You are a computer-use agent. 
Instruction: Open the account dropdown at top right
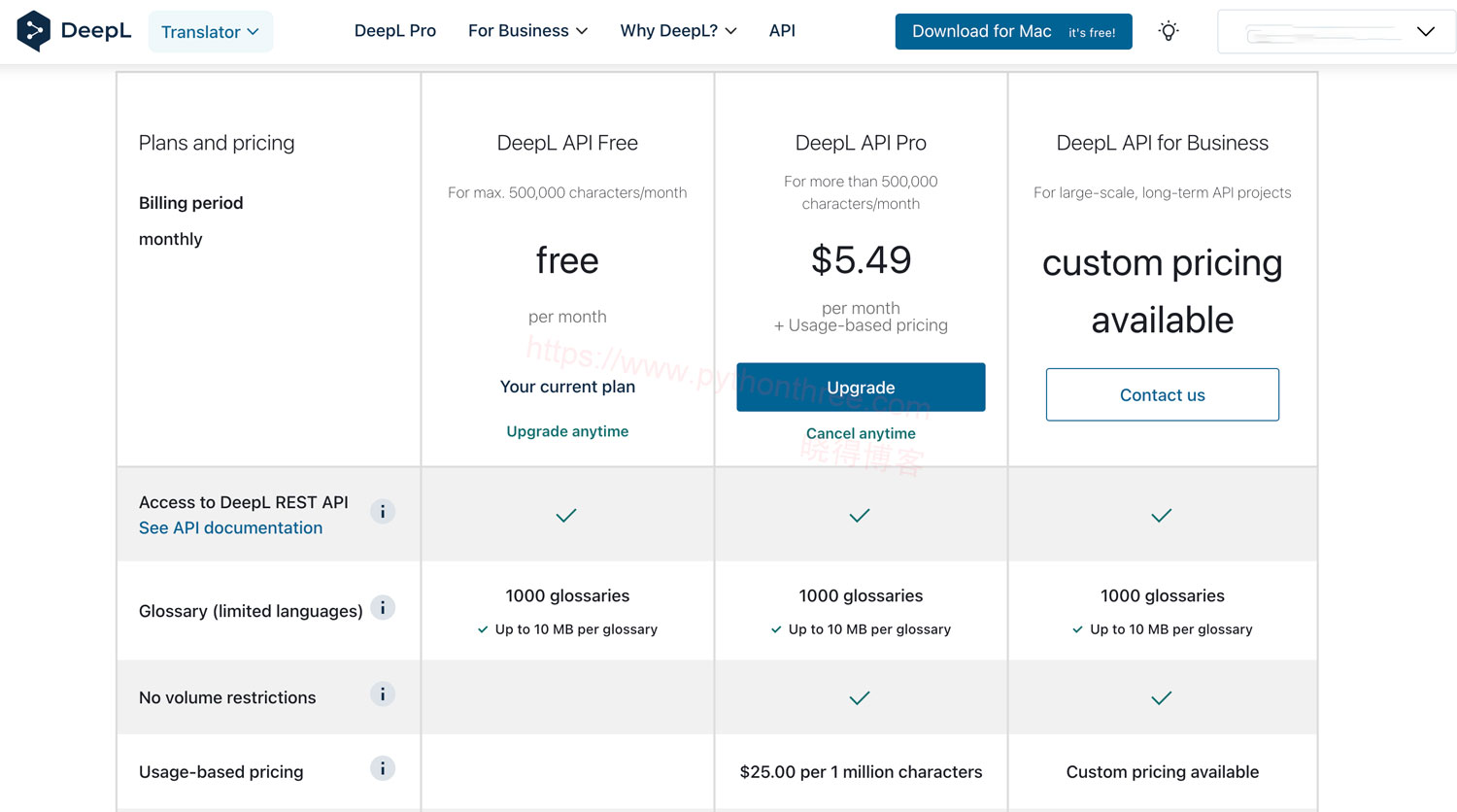coord(1336,32)
